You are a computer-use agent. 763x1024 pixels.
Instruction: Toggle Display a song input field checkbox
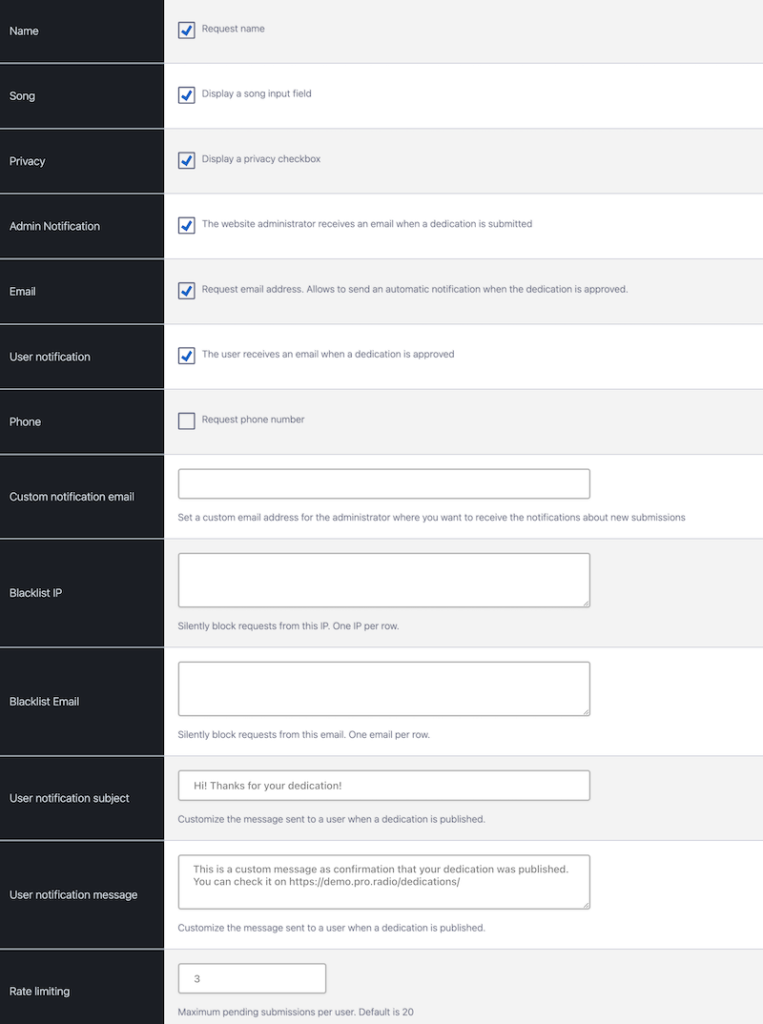coord(186,95)
